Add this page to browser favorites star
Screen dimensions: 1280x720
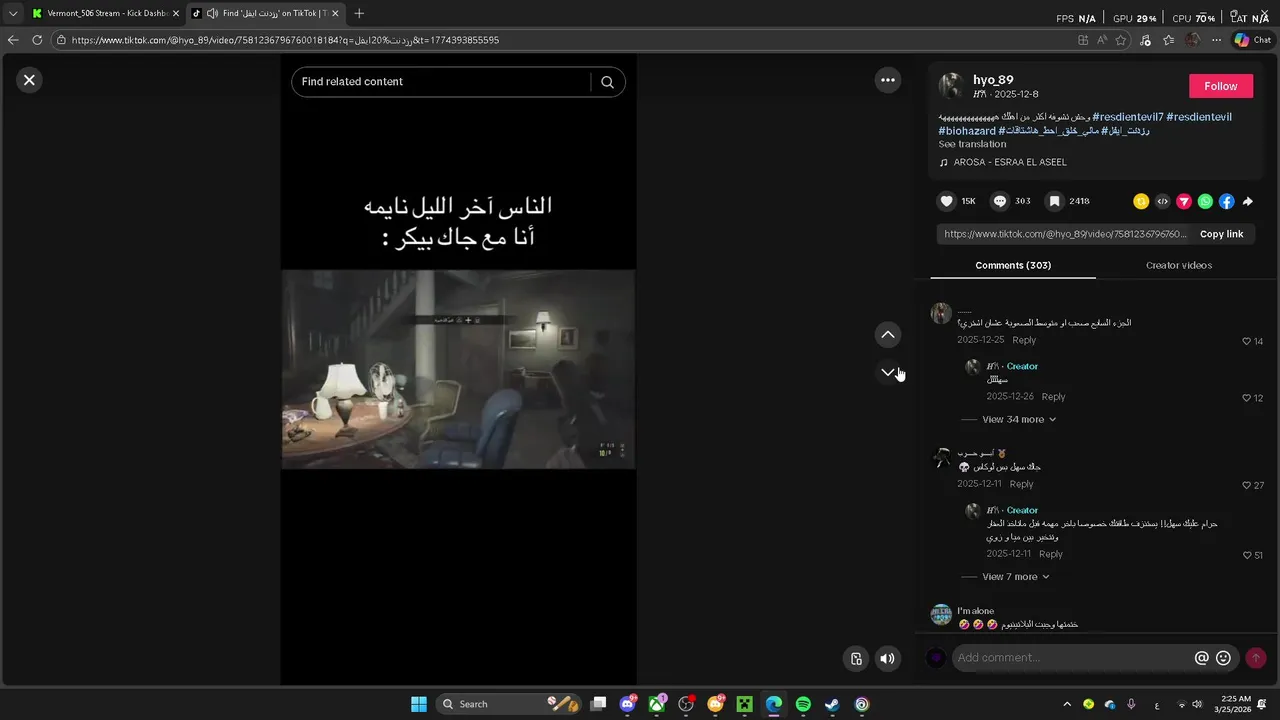(1121, 40)
